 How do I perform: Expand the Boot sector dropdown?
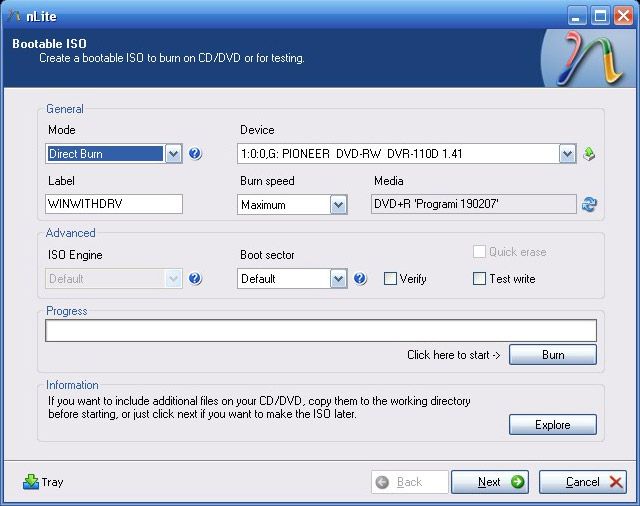(x=338, y=279)
